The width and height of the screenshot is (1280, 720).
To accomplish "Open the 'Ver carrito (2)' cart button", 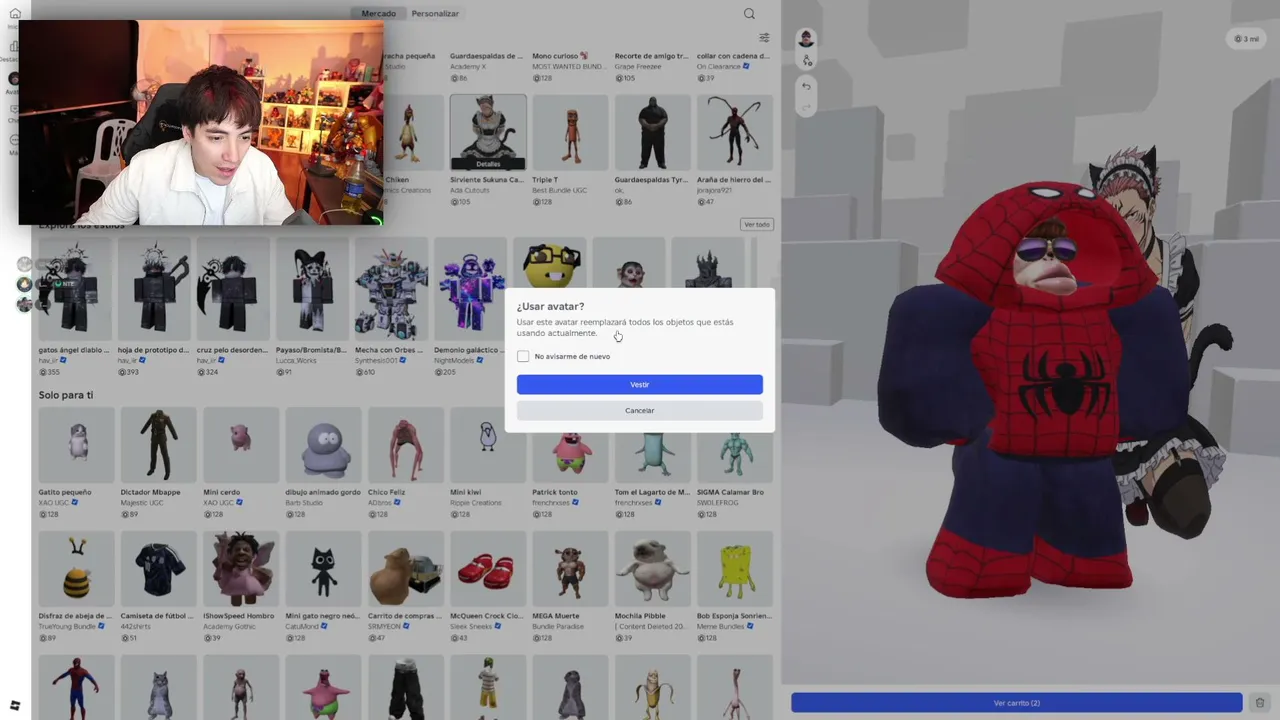I will pyautogui.click(x=1016, y=703).
